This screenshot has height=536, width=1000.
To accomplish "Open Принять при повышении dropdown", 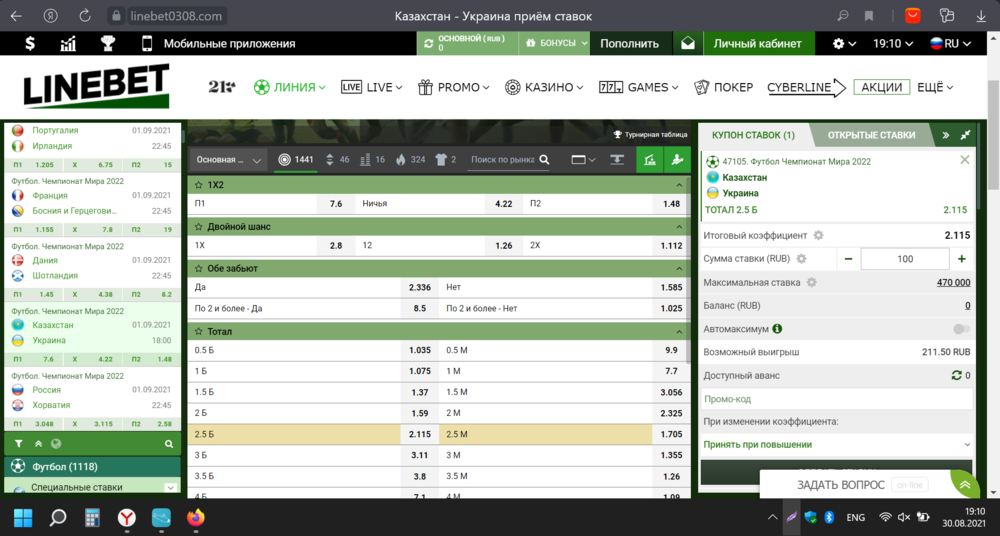I will click(x=837, y=445).
